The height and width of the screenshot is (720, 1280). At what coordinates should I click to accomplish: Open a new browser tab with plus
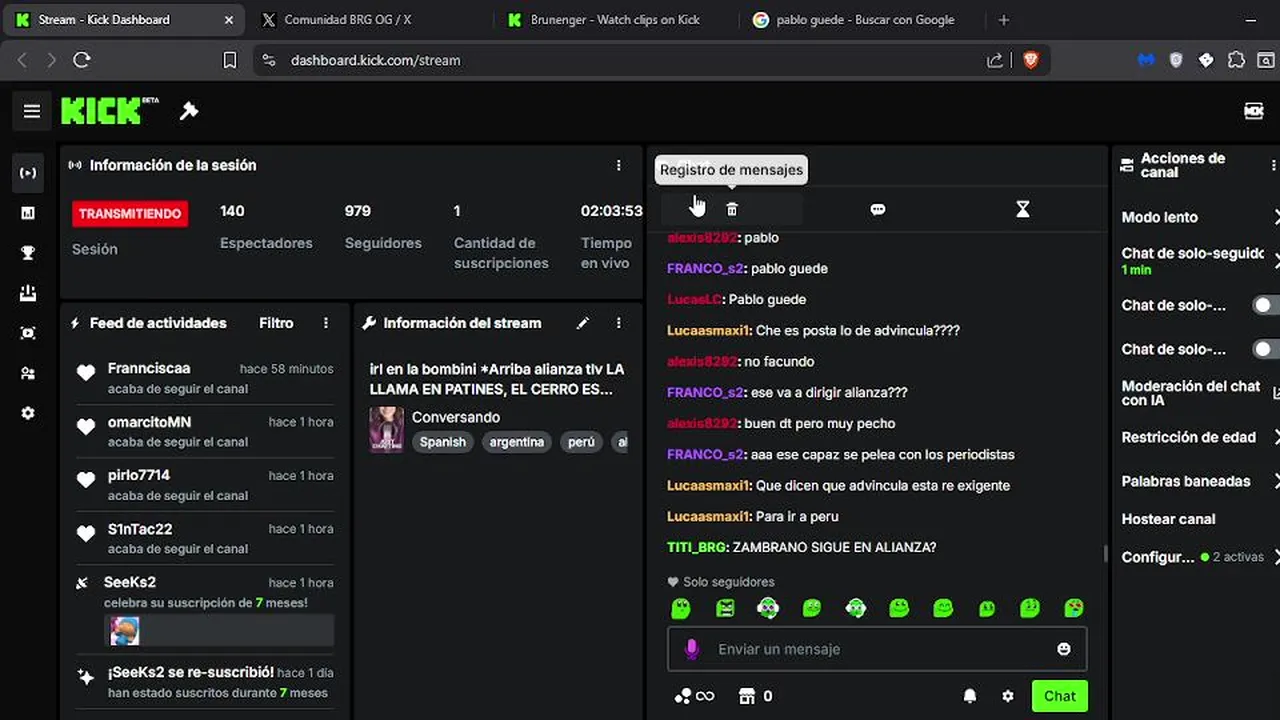coord(1004,19)
